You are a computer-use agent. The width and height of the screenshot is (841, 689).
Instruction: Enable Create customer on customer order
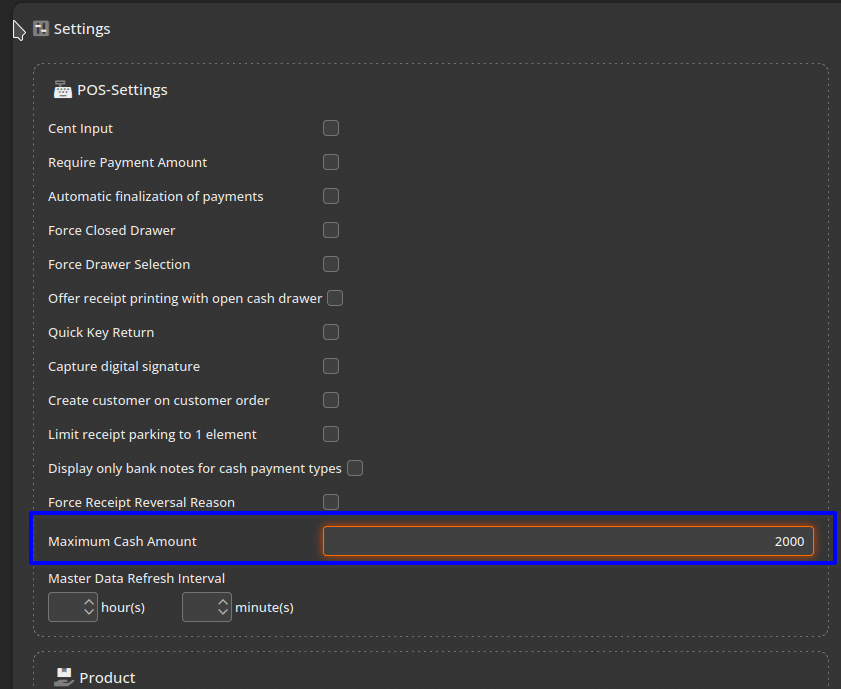coord(331,400)
